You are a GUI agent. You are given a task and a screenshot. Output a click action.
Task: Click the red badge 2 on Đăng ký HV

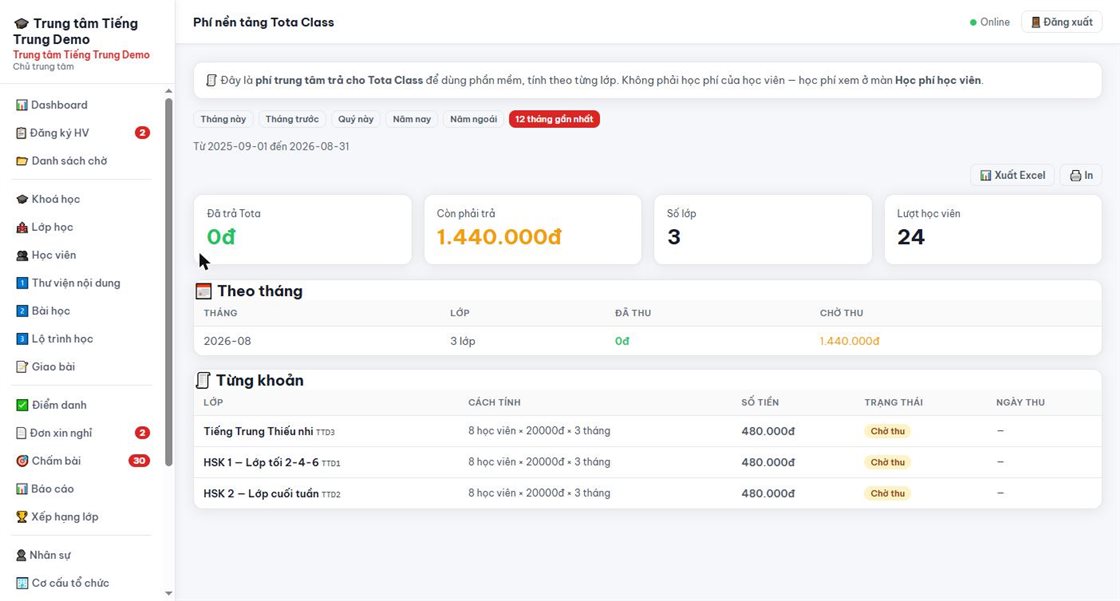(142, 133)
